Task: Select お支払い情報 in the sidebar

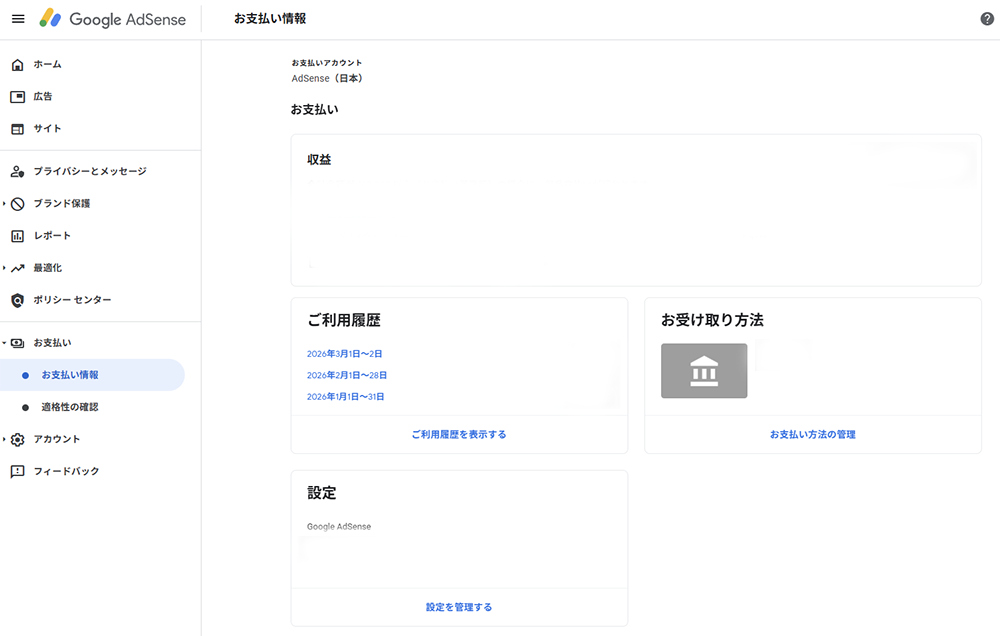Action: pos(70,375)
